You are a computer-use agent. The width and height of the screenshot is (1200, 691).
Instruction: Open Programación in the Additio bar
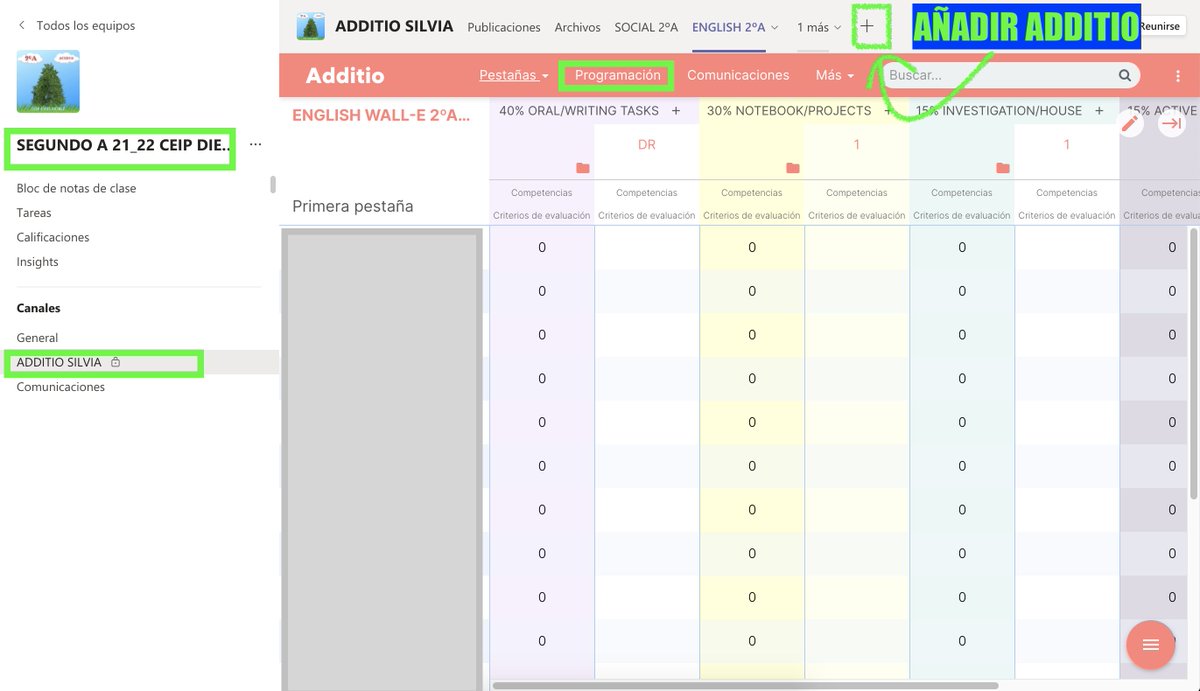tap(618, 75)
